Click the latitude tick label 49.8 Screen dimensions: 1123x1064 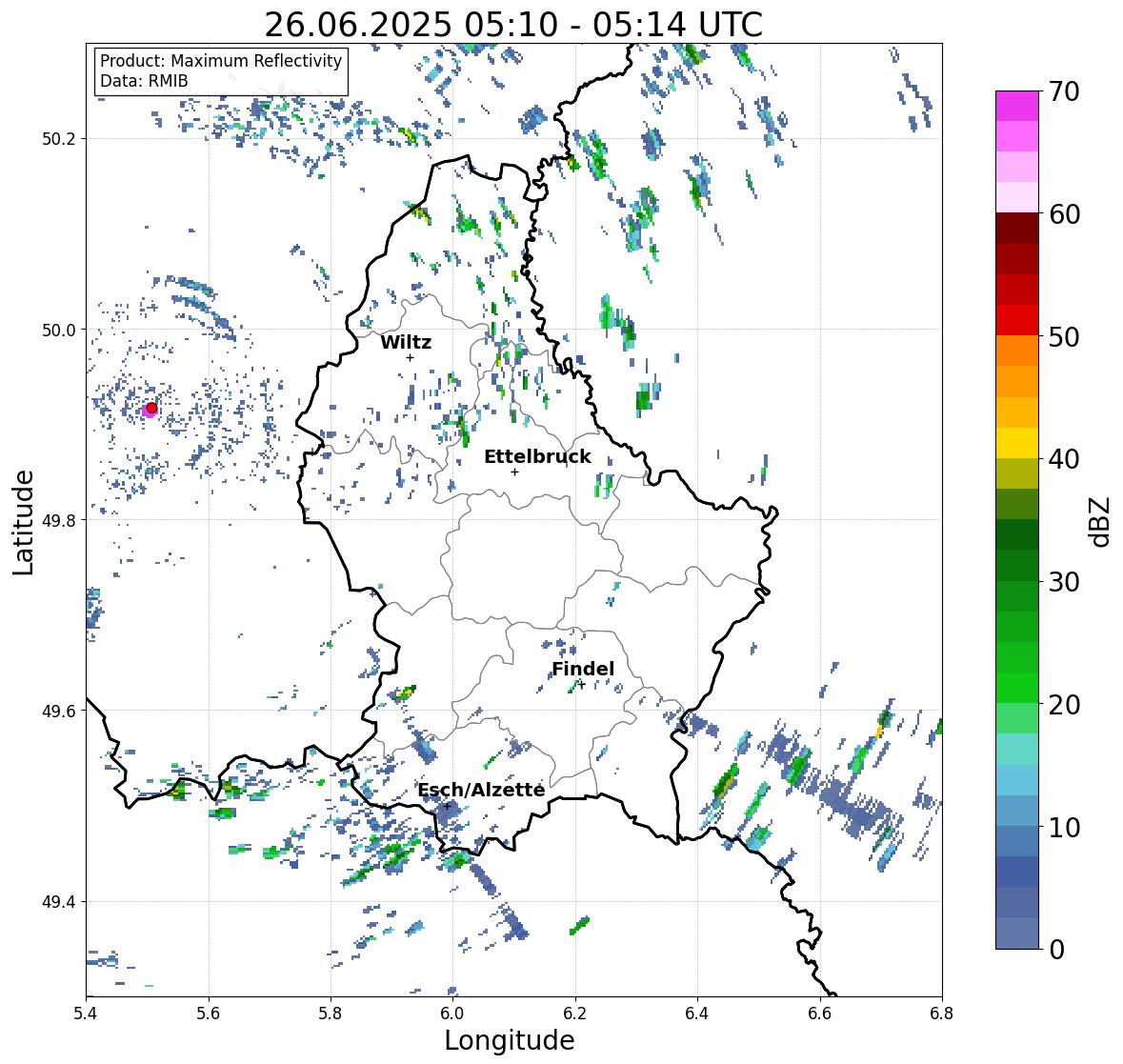click(59, 520)
